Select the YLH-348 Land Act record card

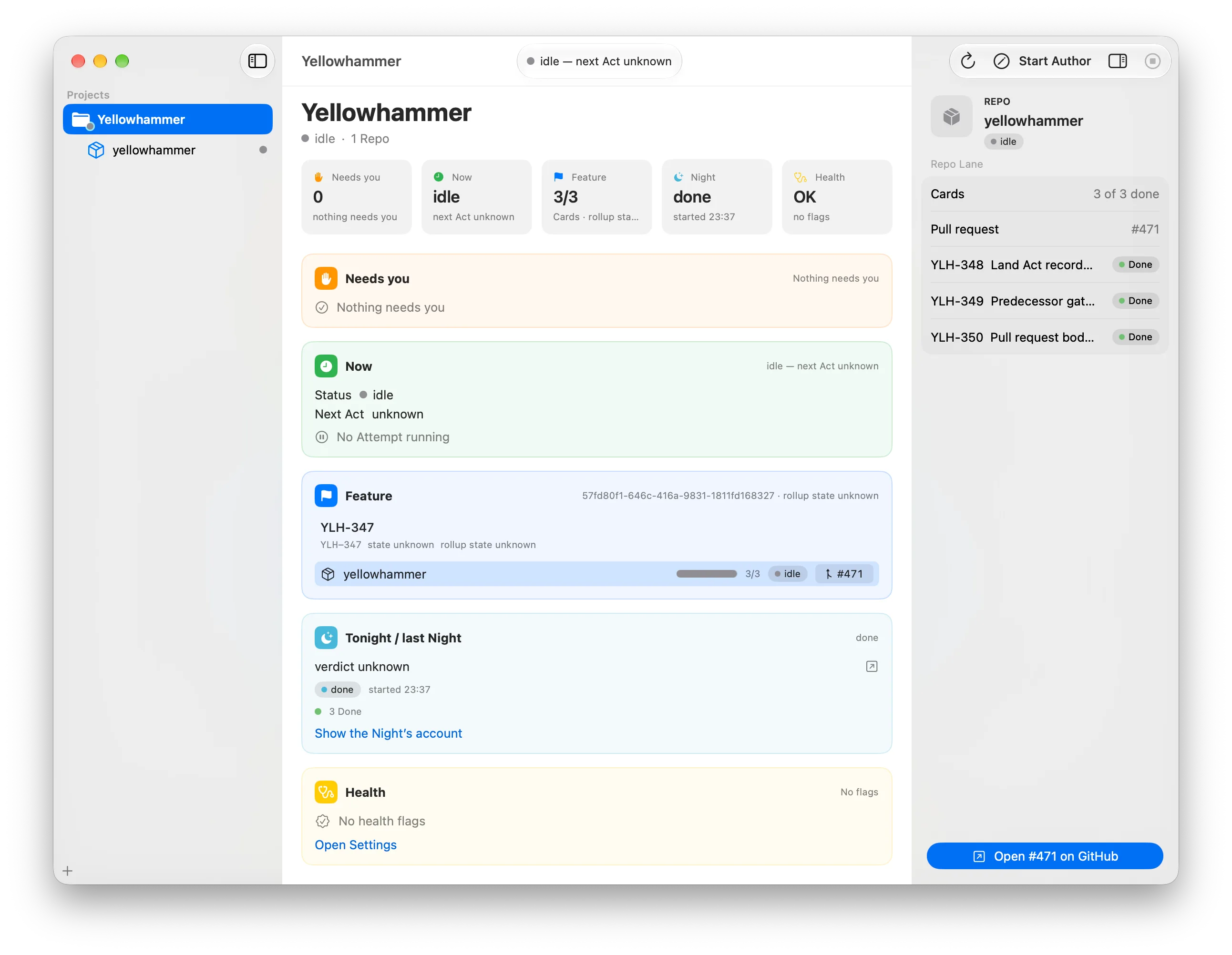point(1045,264)
